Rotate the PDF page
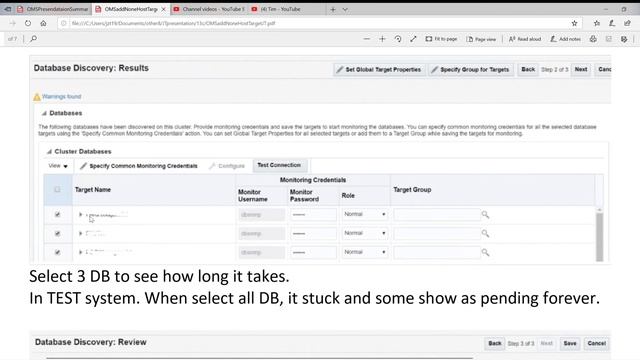 click(x=398, y=39)
